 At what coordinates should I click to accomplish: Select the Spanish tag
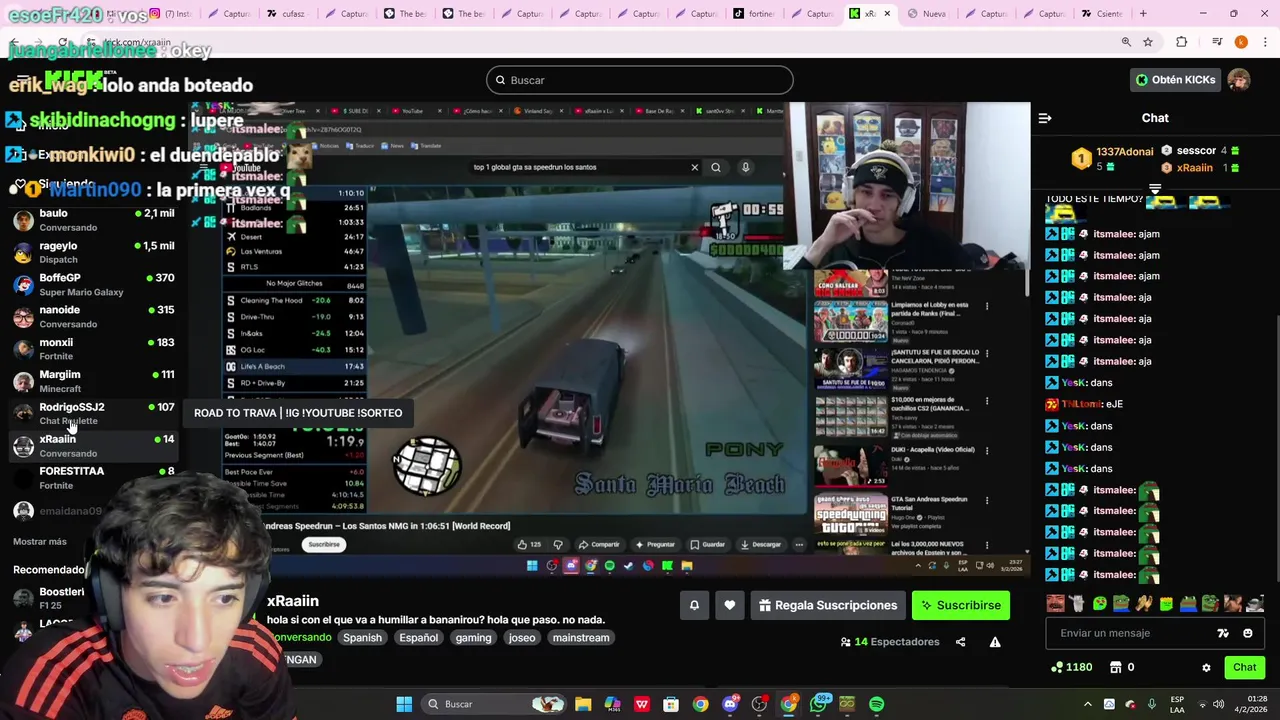click(363, 638)
